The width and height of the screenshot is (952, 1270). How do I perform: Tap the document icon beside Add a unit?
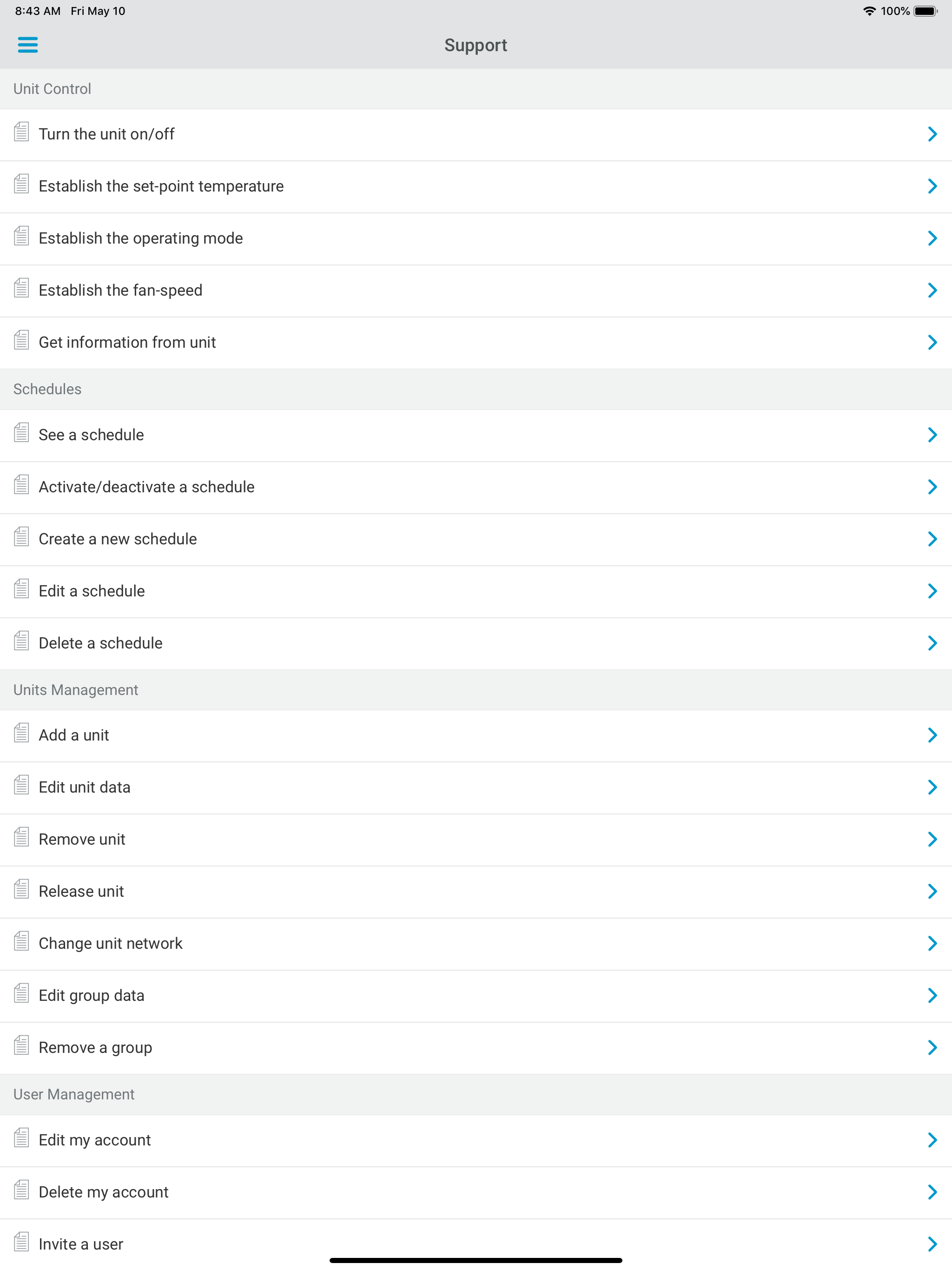pos(21,733)
